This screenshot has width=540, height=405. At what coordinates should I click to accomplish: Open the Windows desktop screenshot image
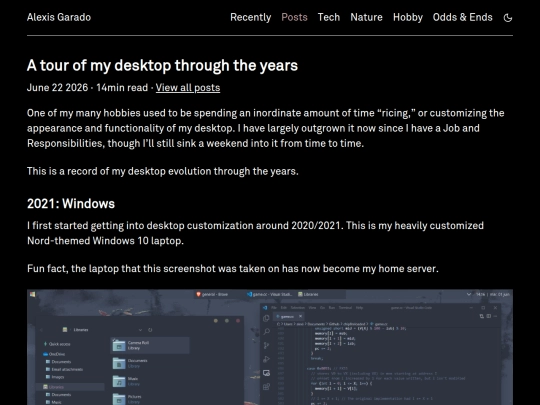[270, 347]
